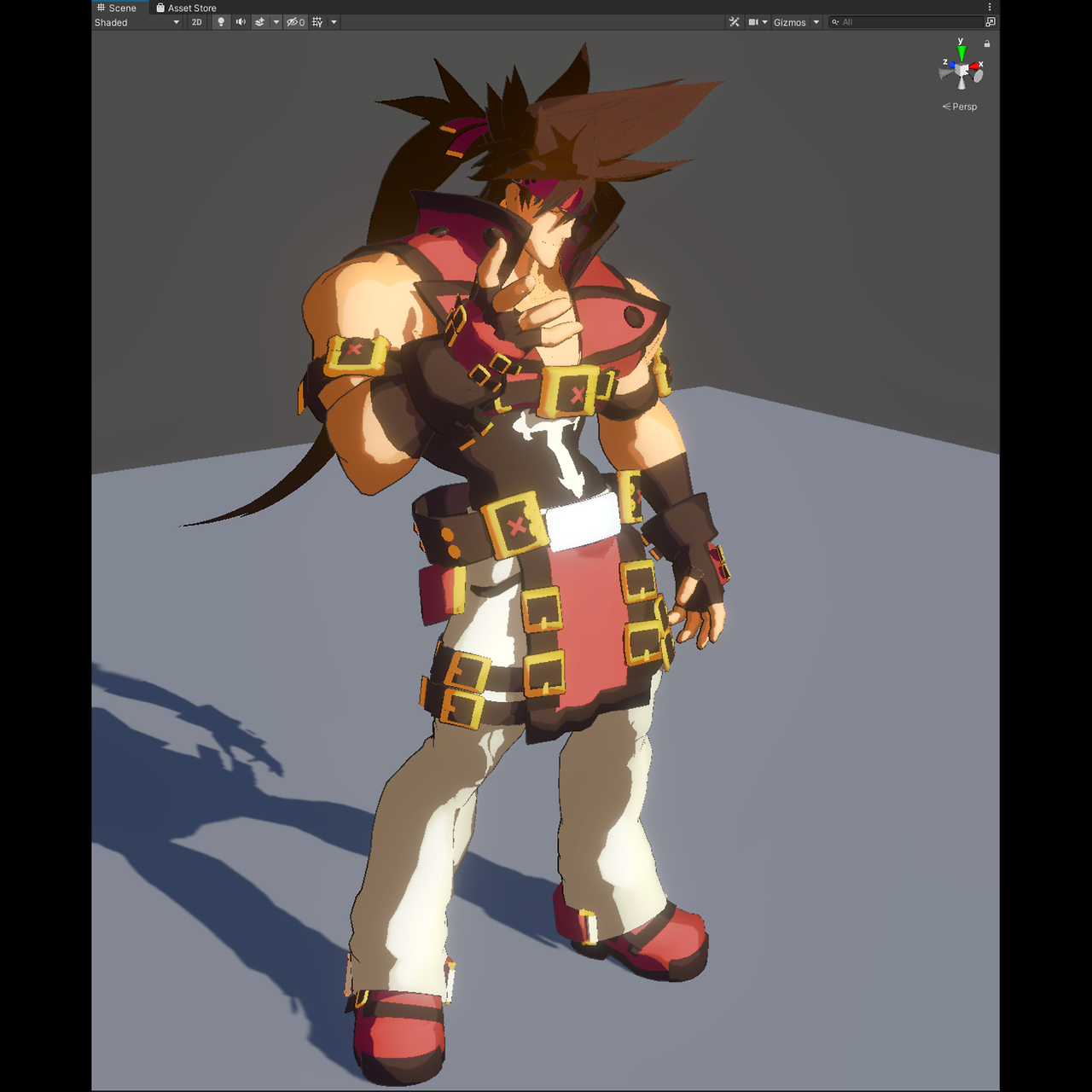
Task: Toggle 2D view mode
Action: click(x=197, y=22)
